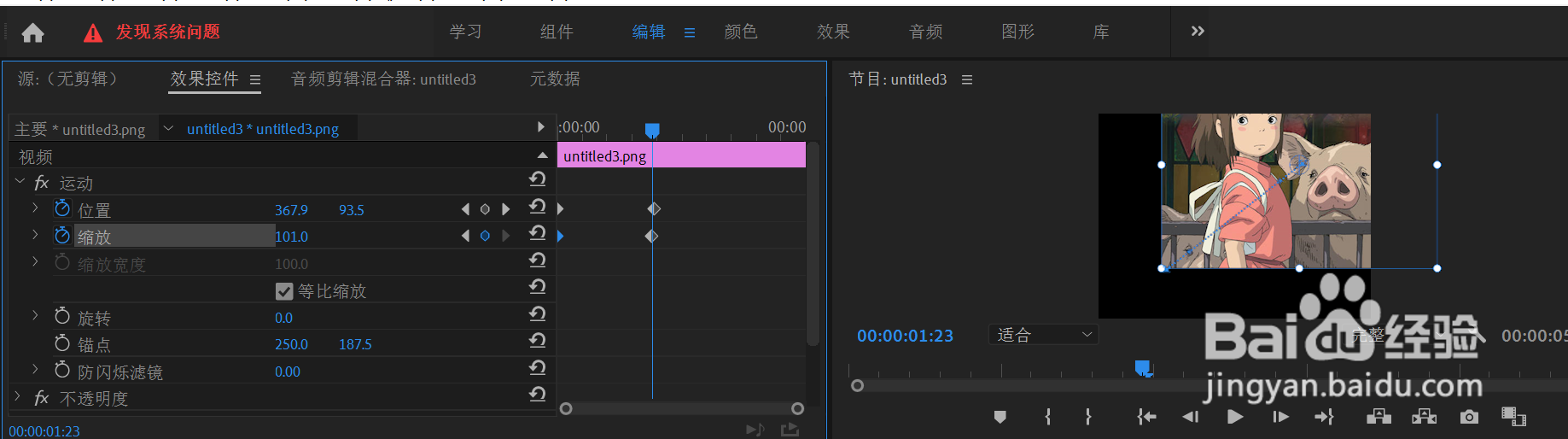Add or remove 缩放 keyframe

pos(485,236)
